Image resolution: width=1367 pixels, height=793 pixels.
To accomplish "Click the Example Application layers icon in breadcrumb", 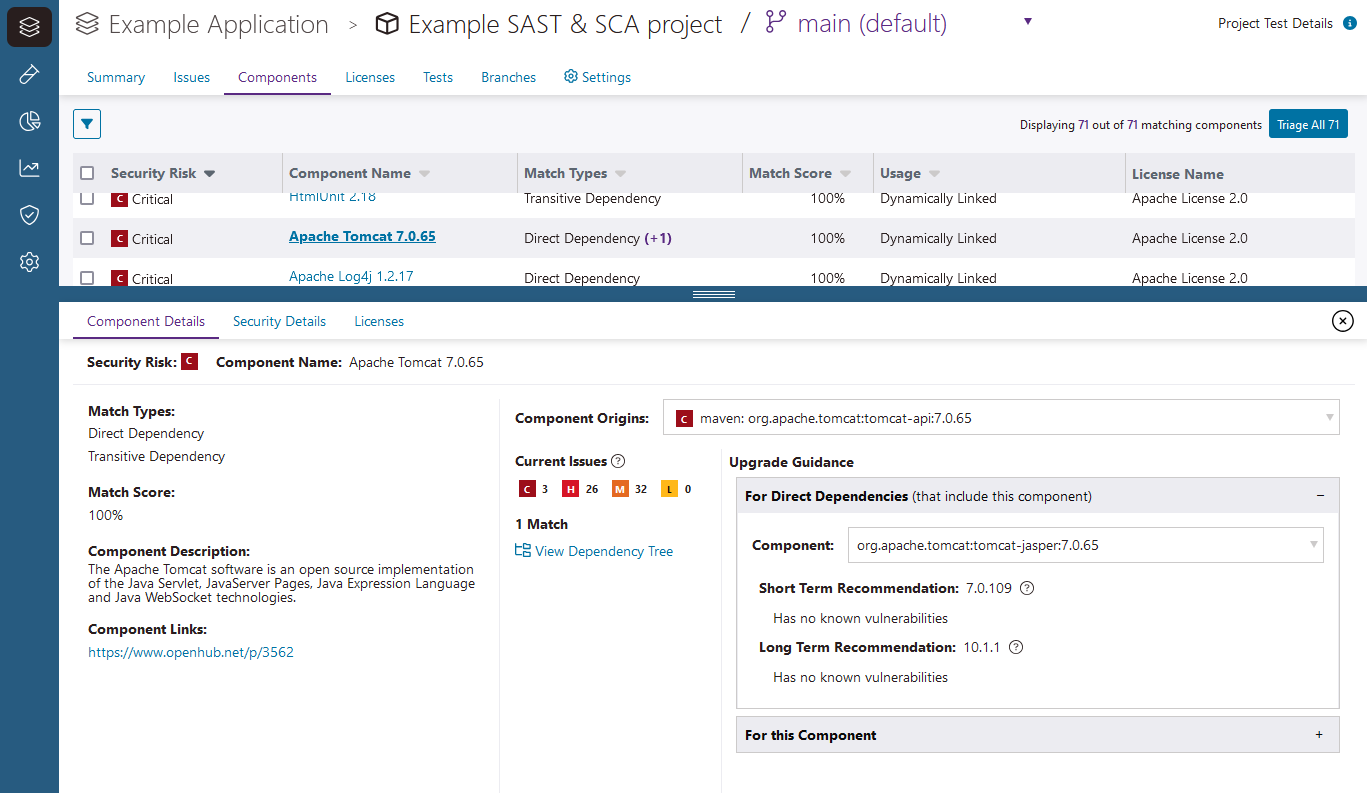I will click(88, 24).
